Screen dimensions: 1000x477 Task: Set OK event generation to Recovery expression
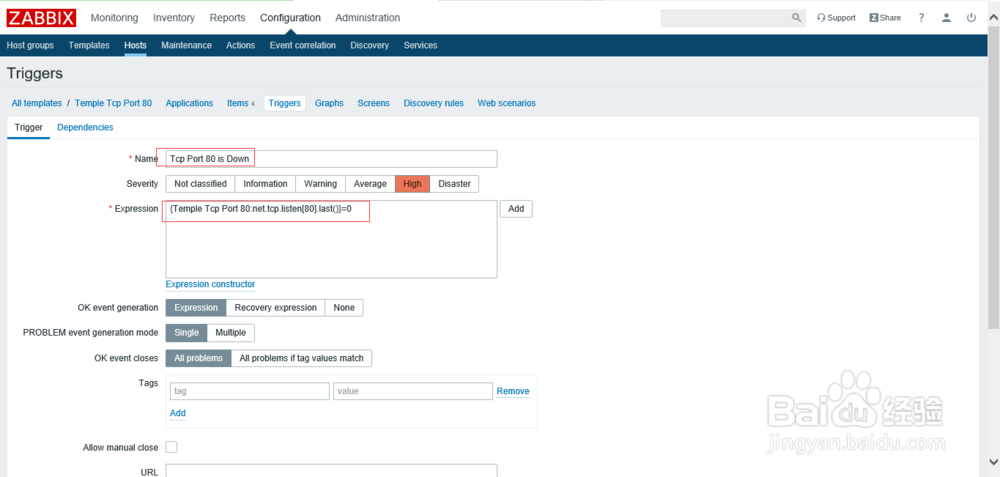[x=276, y=307]
